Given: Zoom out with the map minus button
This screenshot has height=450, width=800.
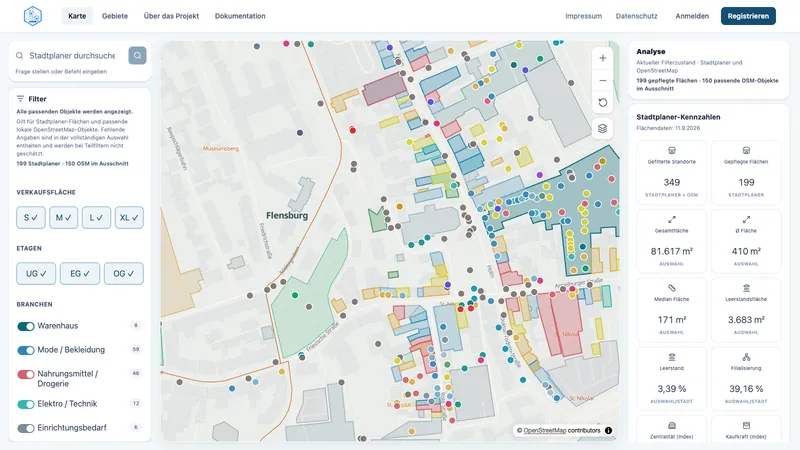Looking at the screenshot, I should point(603,81).
